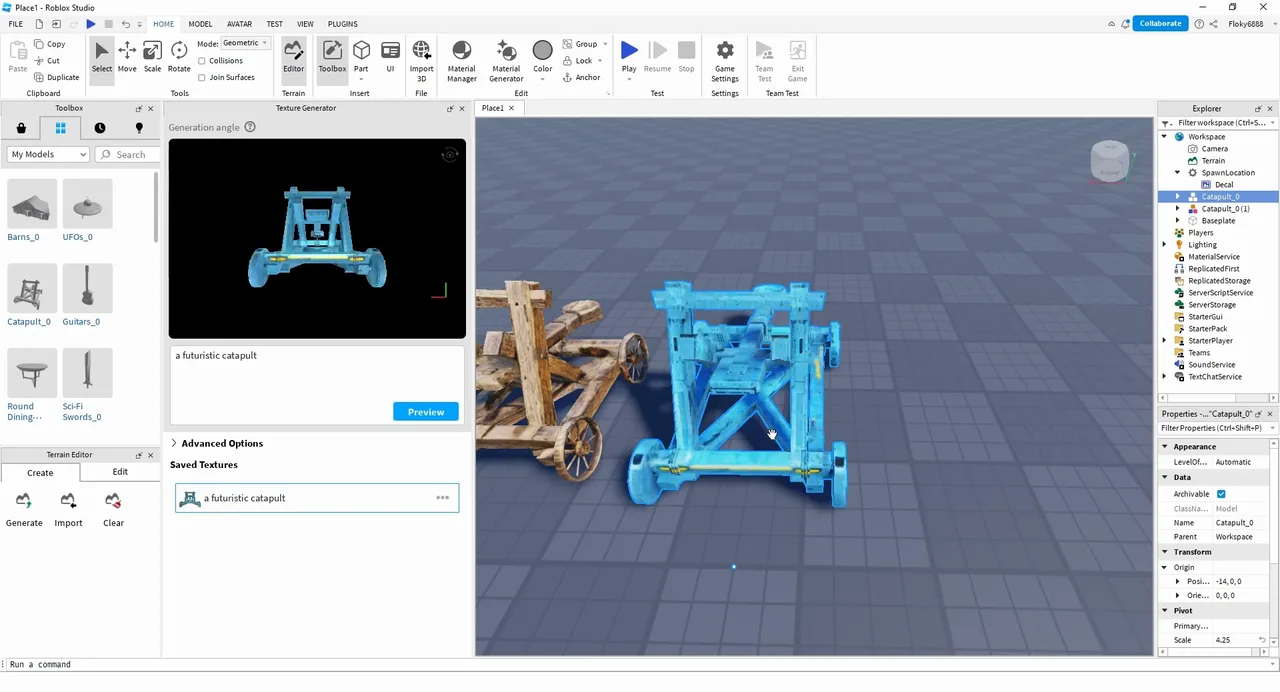Open options for saved futuristic catapult texture
The width and height of the screenshot is (1280, 692).
(x=442, y=498)
